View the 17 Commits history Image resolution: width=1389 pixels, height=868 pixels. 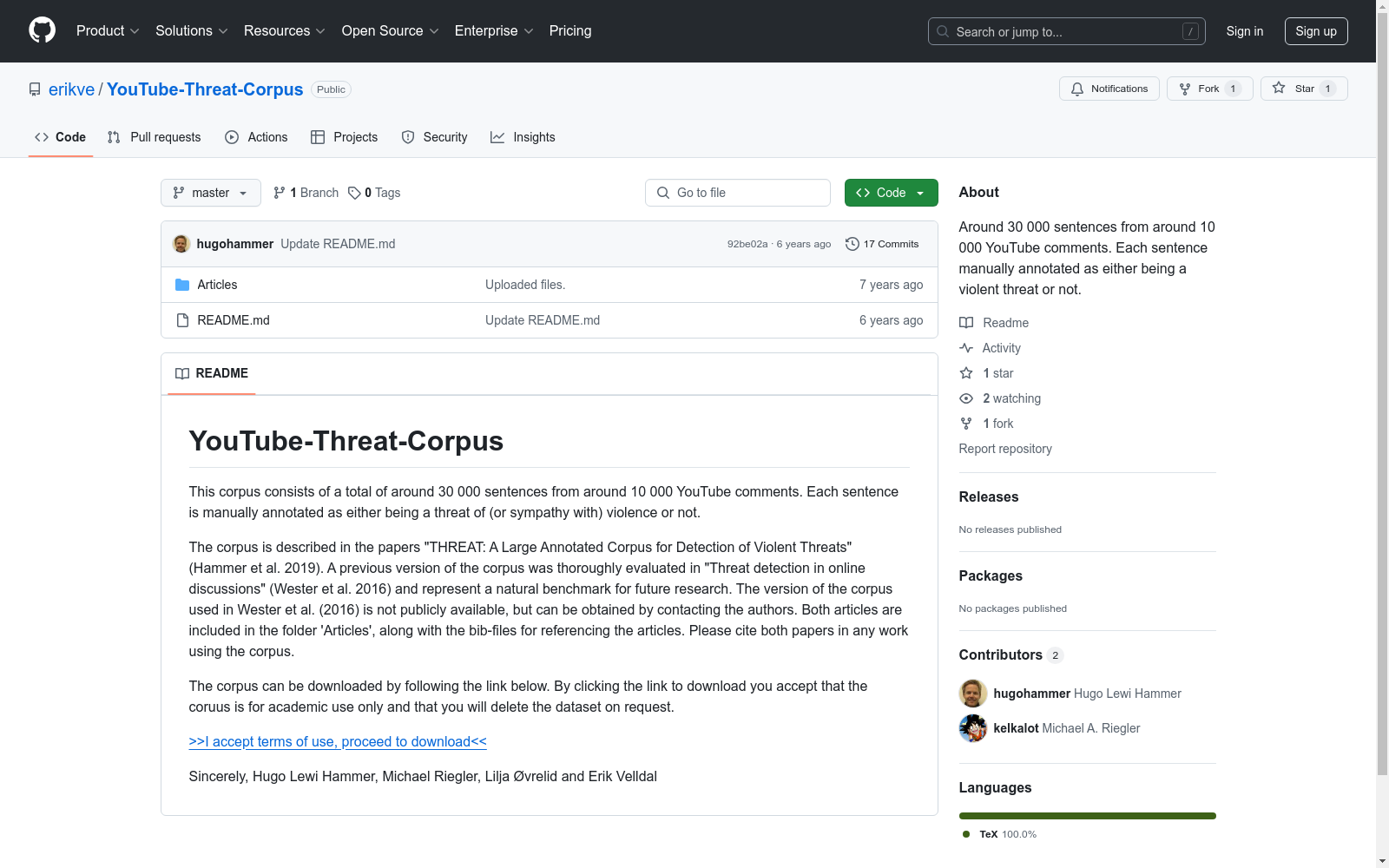coord(882,244)
